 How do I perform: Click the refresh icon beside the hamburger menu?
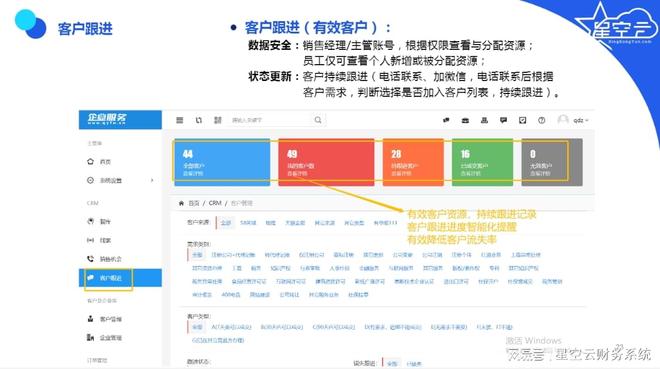199,120
